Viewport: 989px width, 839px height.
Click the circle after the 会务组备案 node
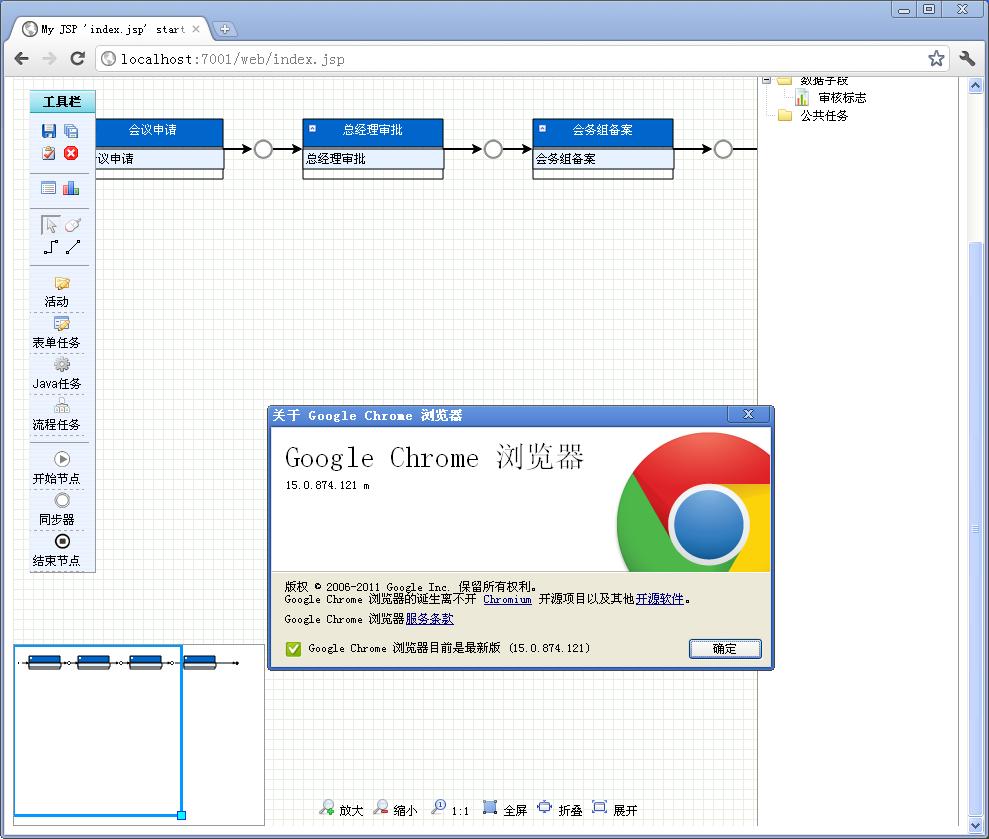[723, 150]
